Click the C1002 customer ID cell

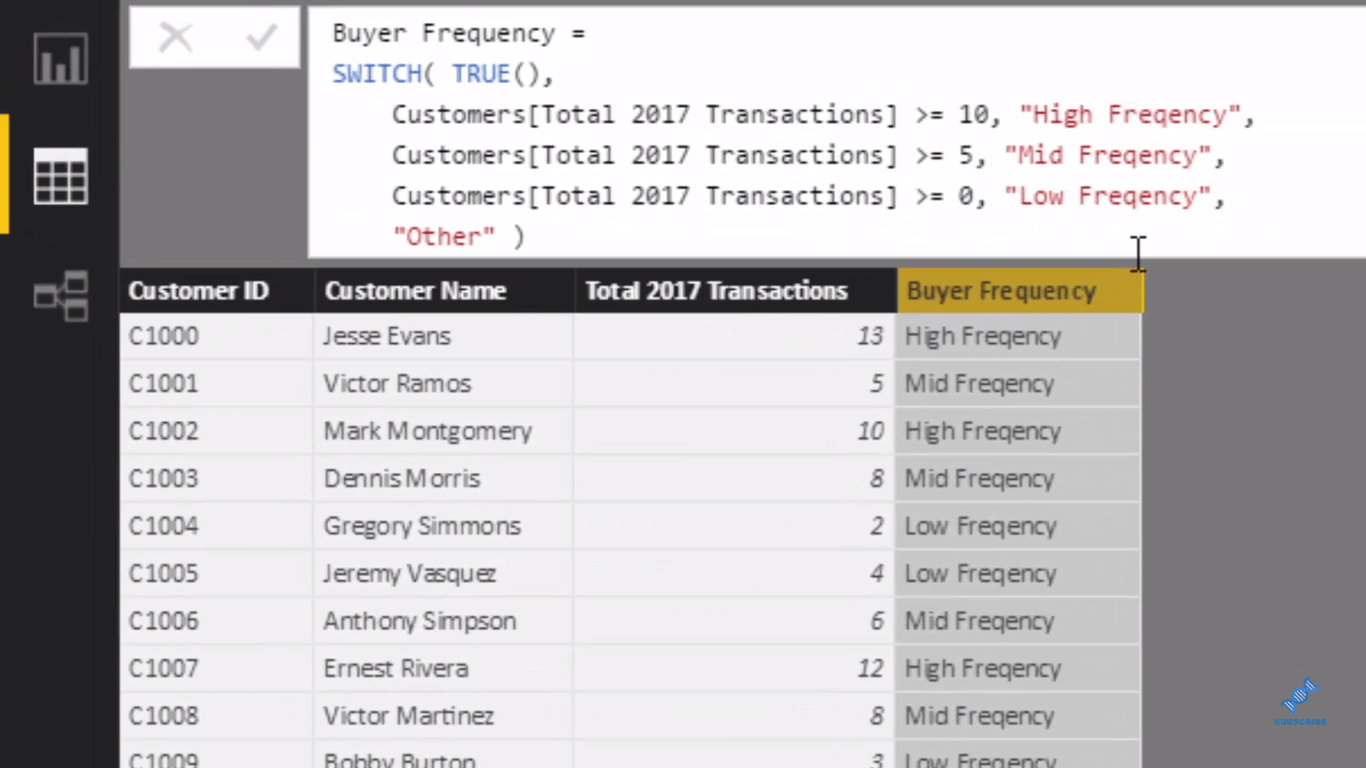coord(217,431)
